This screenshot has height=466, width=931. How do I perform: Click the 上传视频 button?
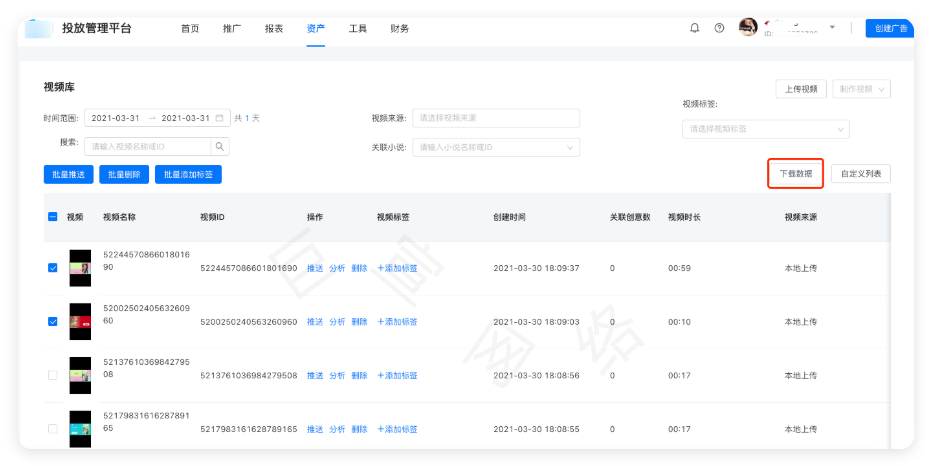tap(801, 89)
